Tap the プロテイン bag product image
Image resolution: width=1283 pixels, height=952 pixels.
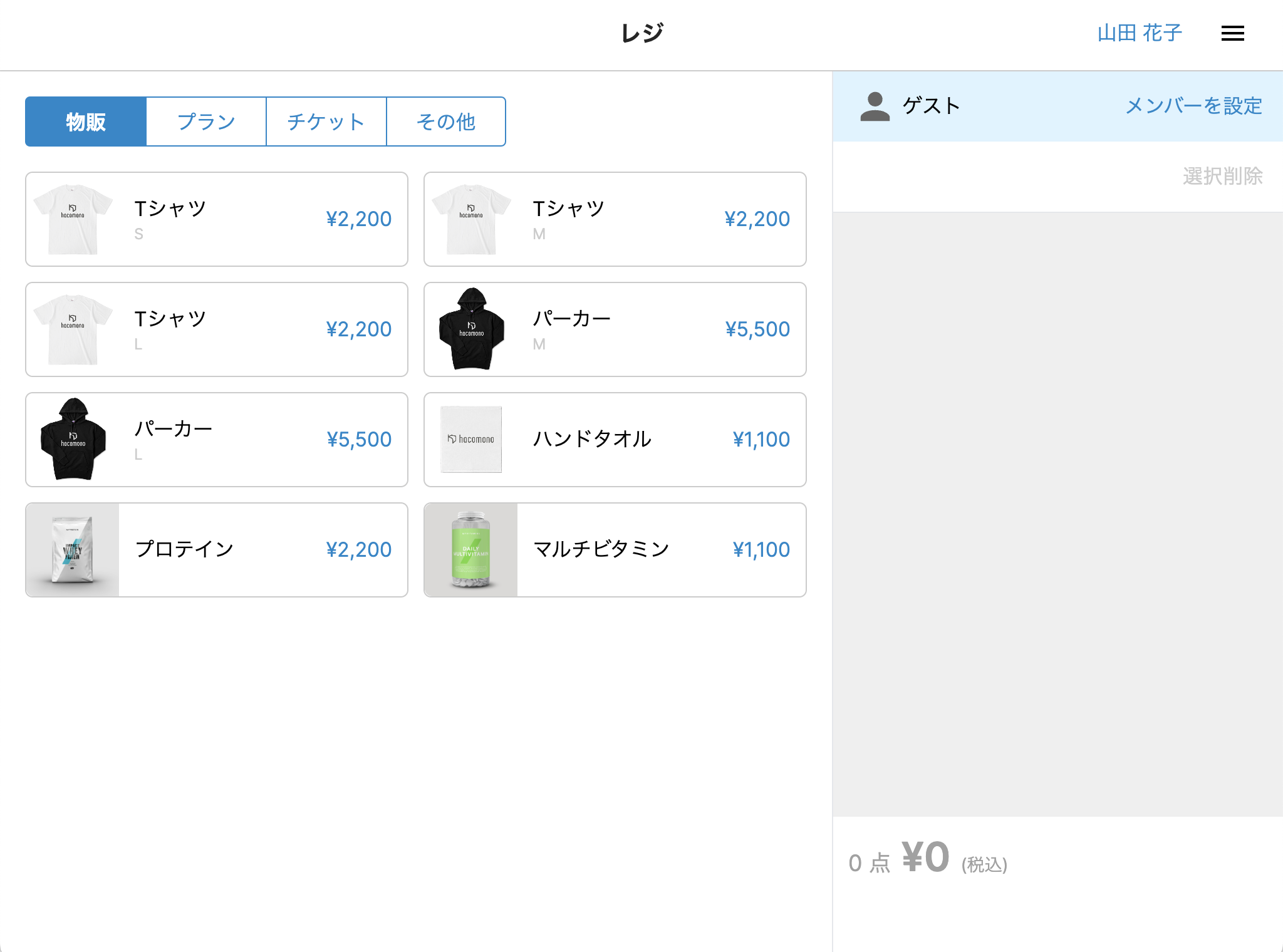pyautogui.click(x=73, y=550)
